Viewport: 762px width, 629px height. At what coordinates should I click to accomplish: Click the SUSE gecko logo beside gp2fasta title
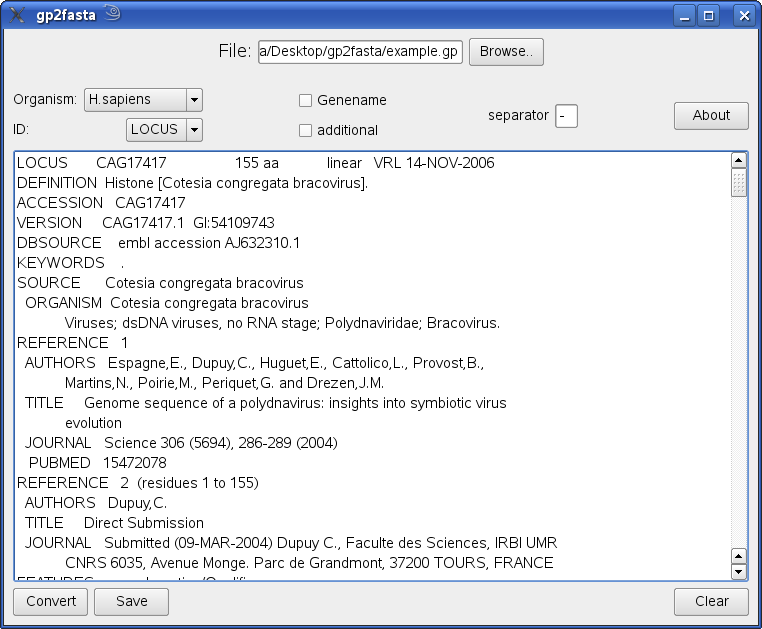111,14
